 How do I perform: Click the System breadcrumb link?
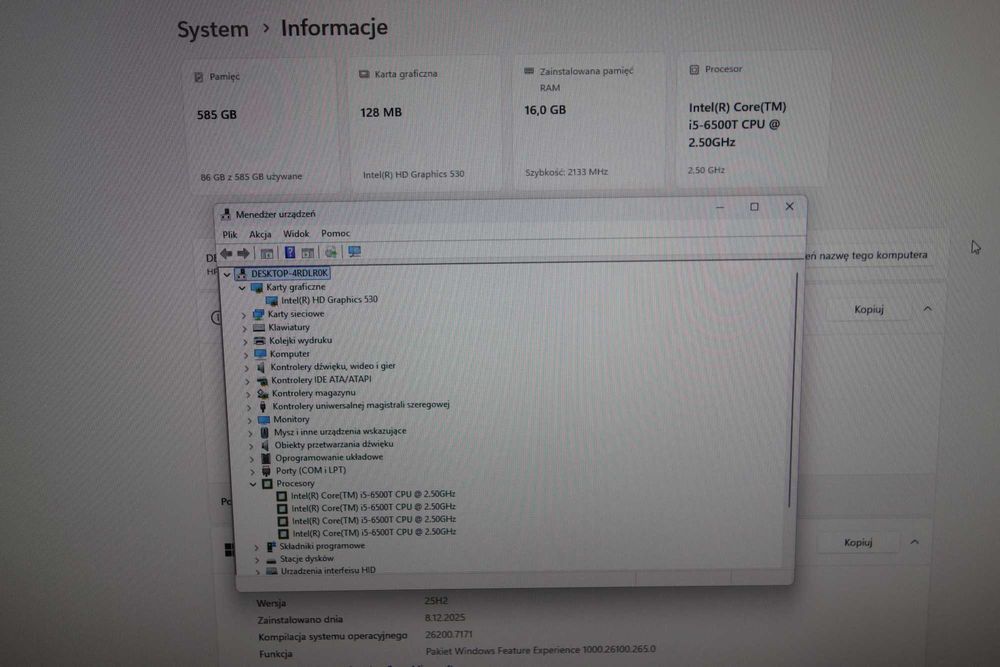pos(212,29)
